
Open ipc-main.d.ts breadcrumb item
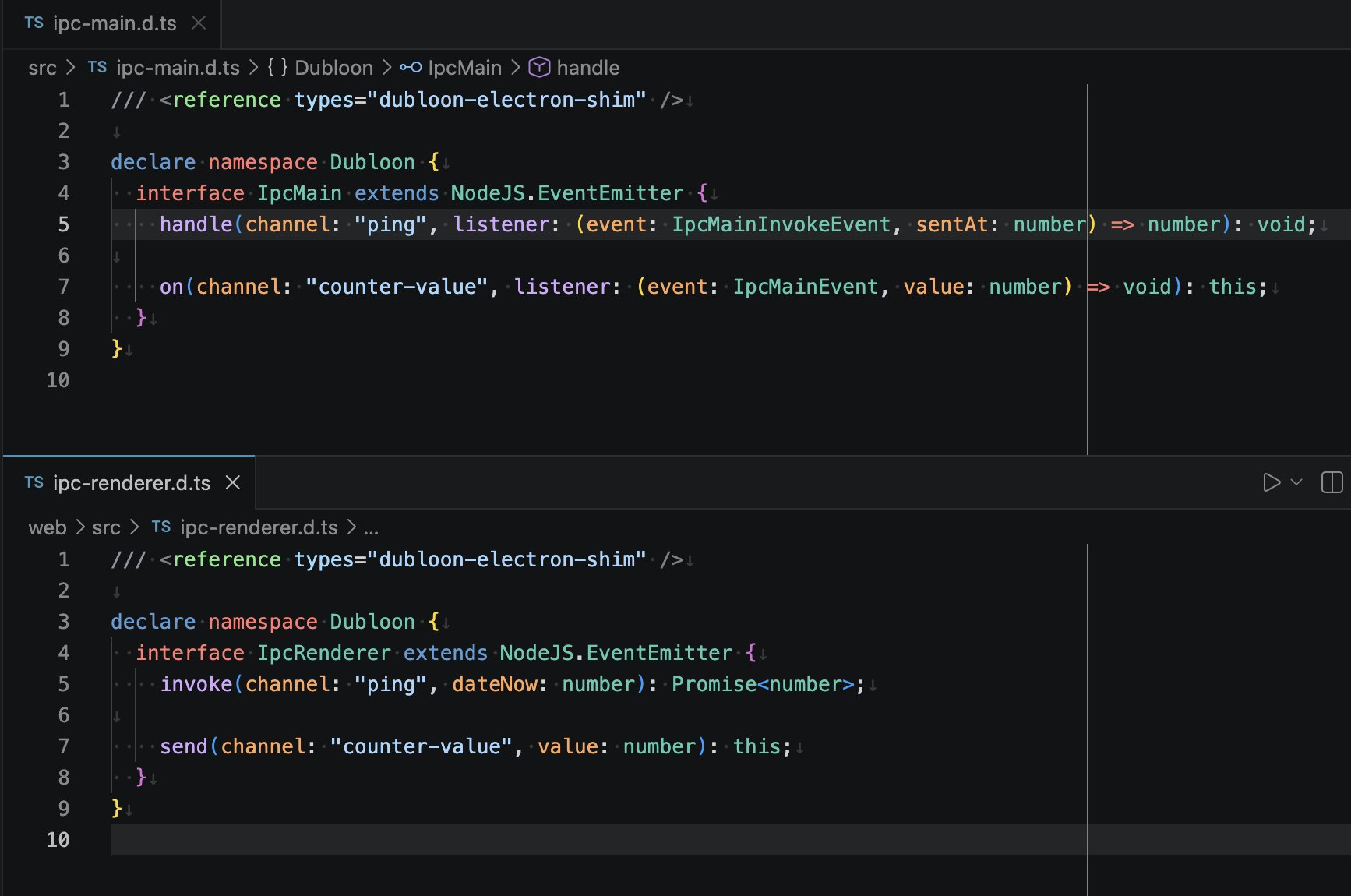[x=178, y=69]
